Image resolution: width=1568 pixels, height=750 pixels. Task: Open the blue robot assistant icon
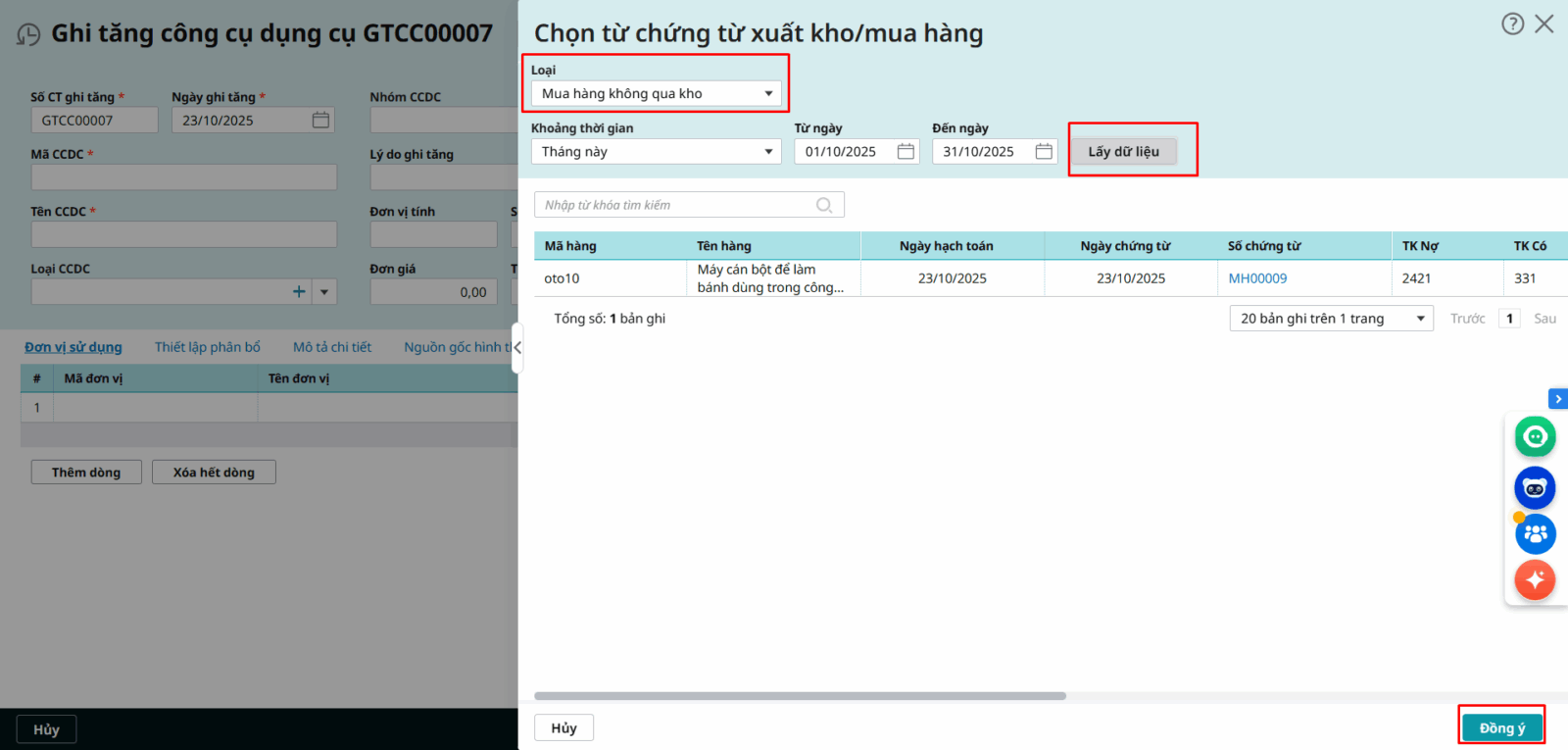tap(1535, 487)
